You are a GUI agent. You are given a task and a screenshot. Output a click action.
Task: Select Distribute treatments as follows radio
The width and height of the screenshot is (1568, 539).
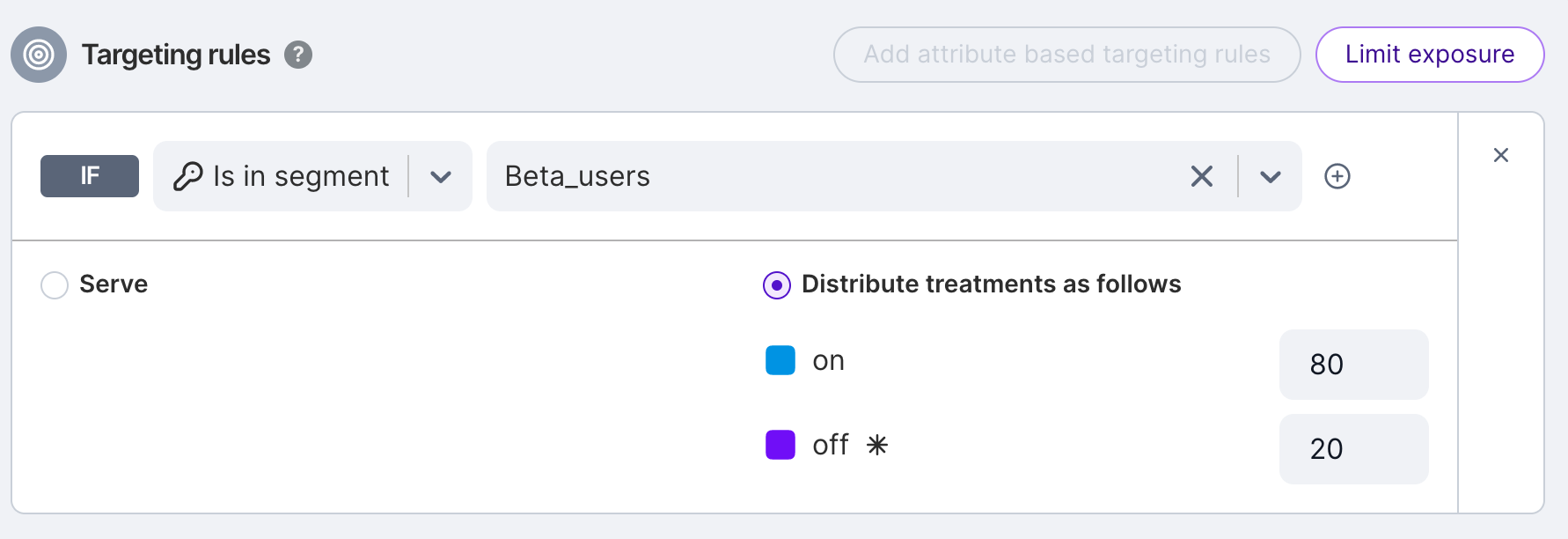click(777, 285)
